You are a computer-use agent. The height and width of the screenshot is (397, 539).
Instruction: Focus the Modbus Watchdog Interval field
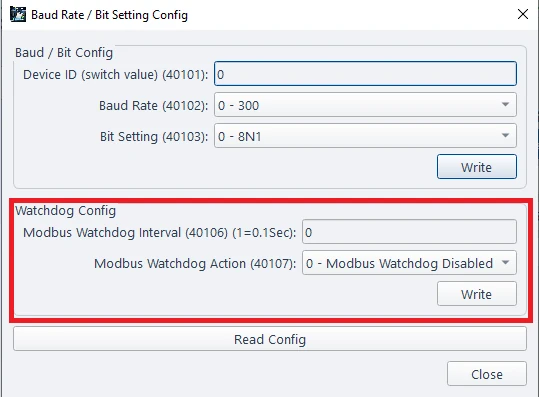409,232
